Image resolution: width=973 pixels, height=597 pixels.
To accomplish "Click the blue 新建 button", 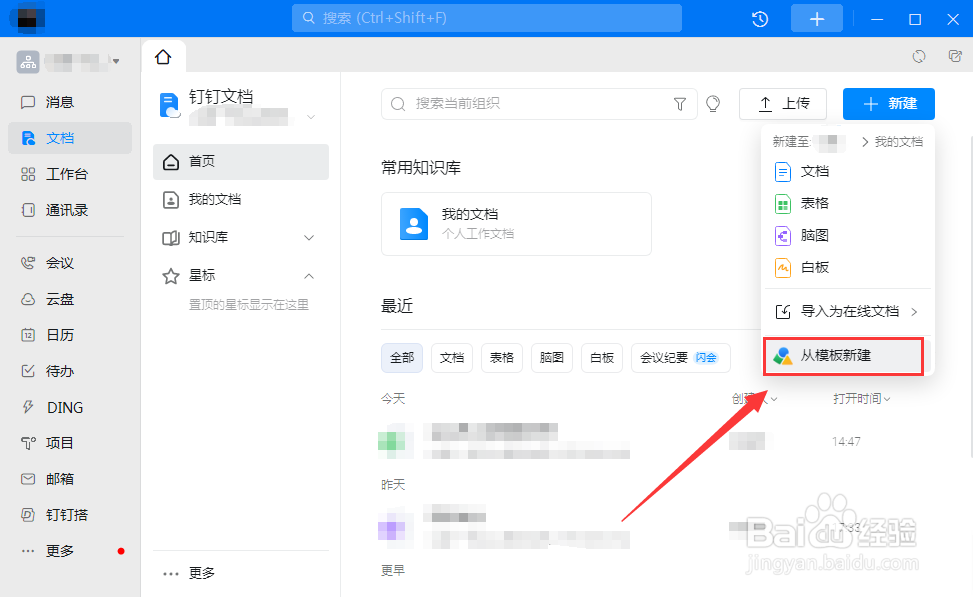I will tap(889, 104).
